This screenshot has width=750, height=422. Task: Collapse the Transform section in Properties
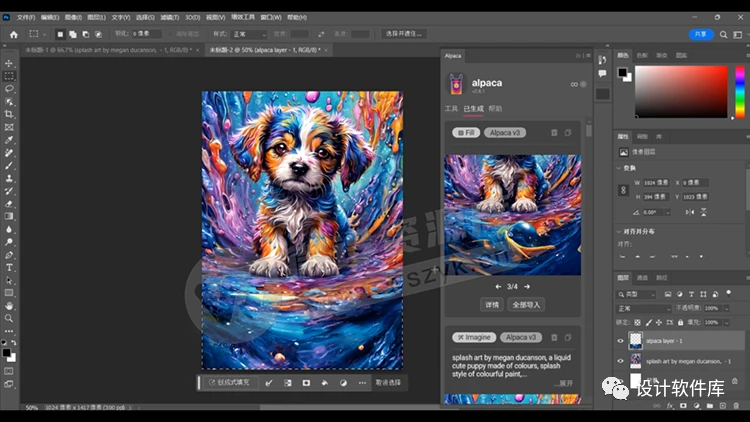point(619,168)
